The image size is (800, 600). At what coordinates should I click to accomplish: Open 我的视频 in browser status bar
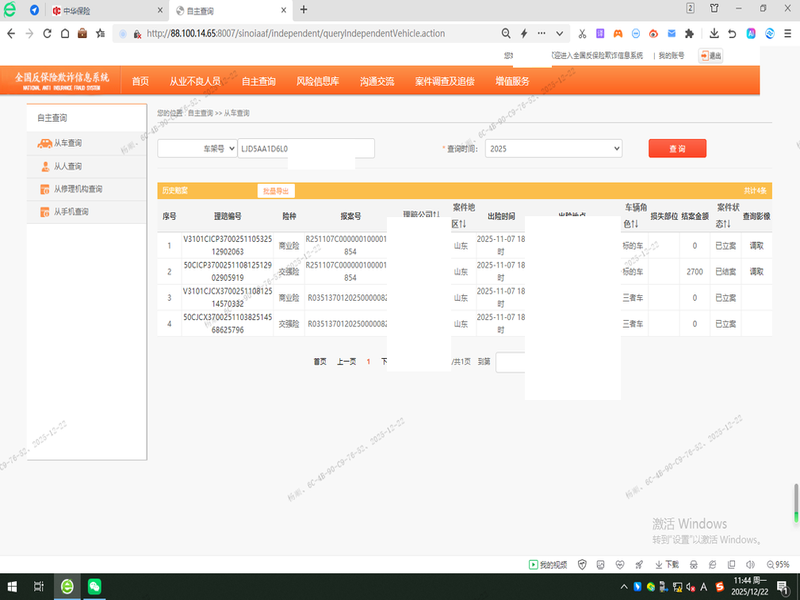548,564
